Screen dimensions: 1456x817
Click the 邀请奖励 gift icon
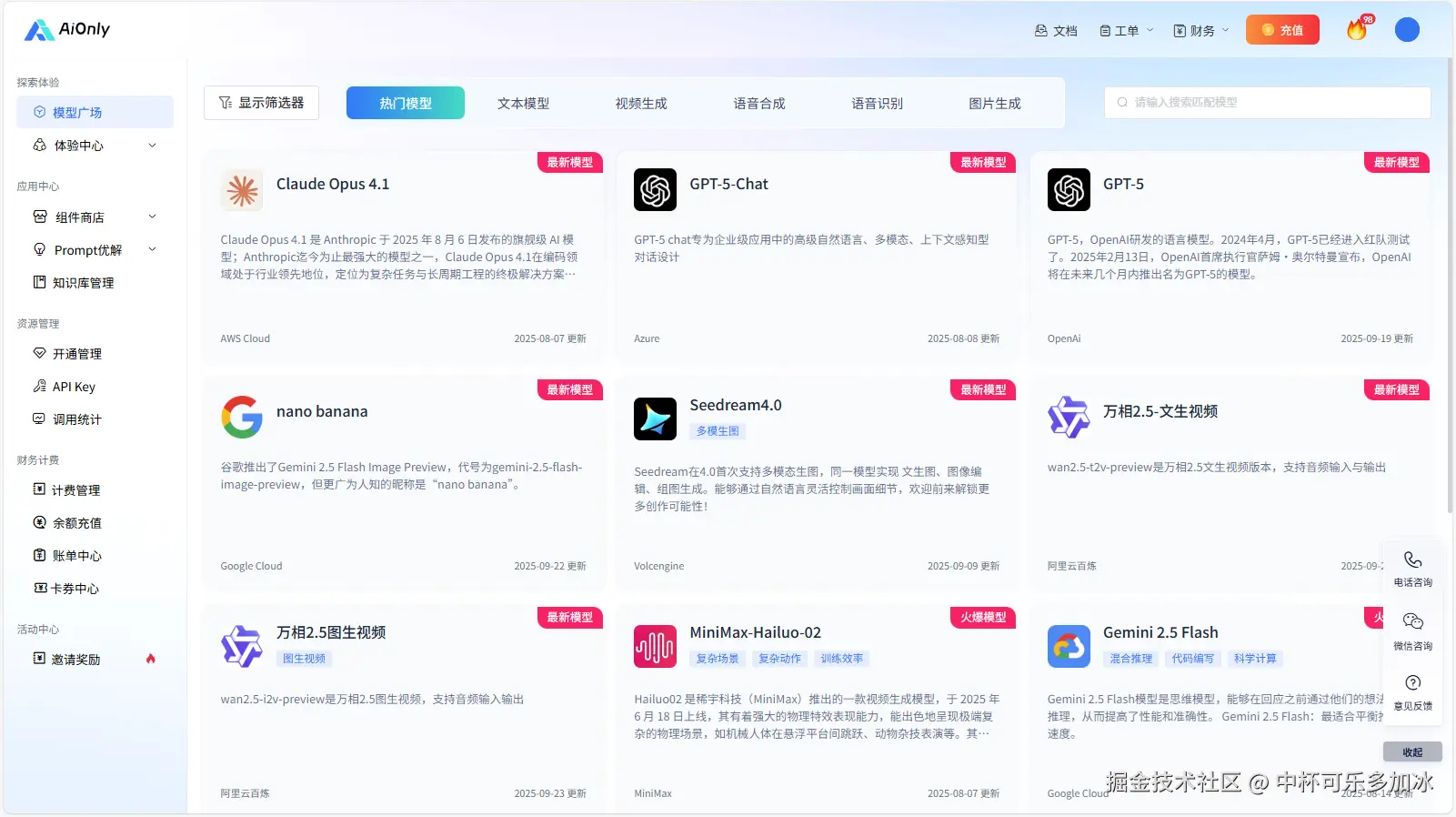tap(39, 659)
